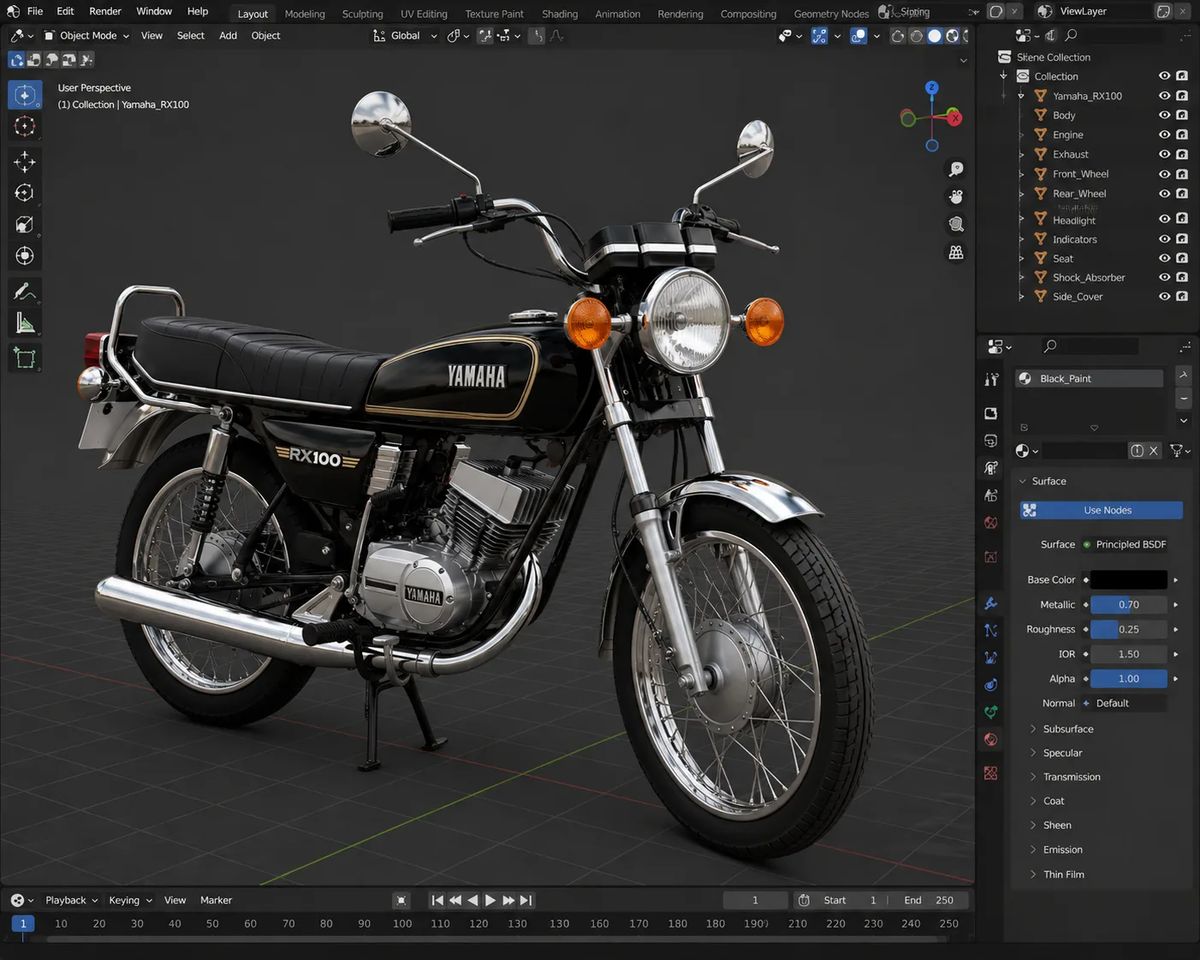Expand the Thin Film panel

pyautogui.click(x=1063, y=874)
